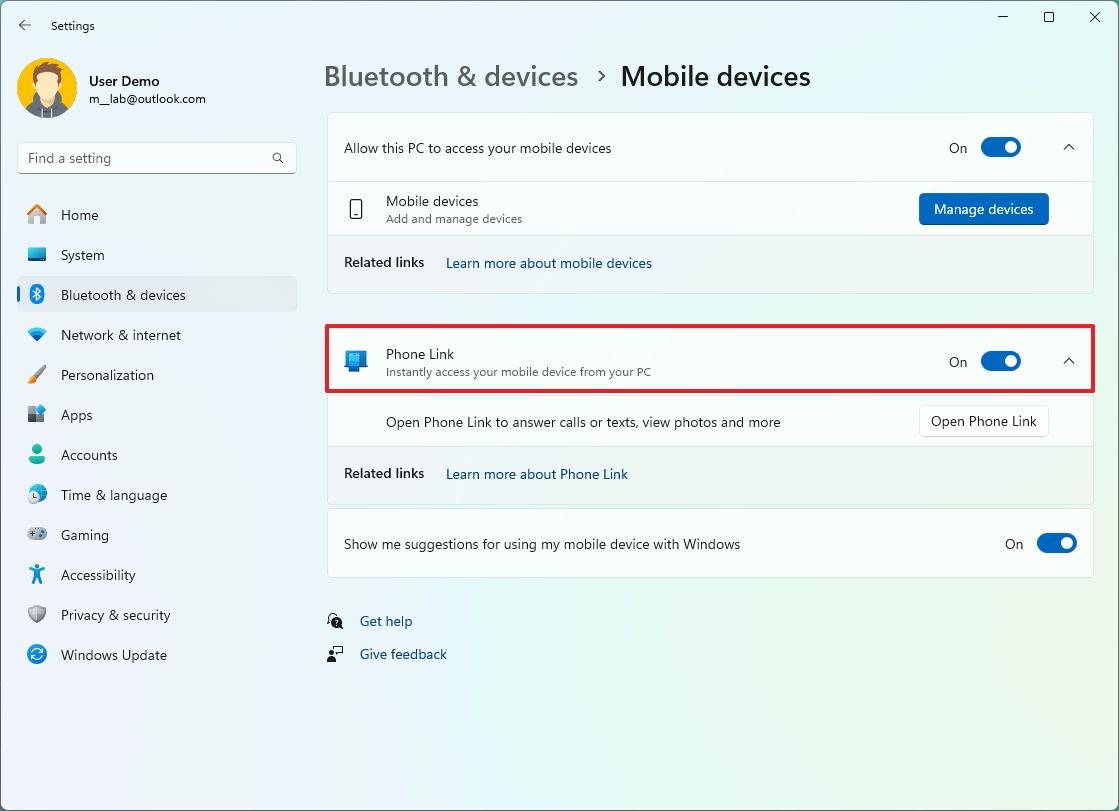Open the Accounts settings page
Screen dimensions: 1119x811
pos(91,455)
